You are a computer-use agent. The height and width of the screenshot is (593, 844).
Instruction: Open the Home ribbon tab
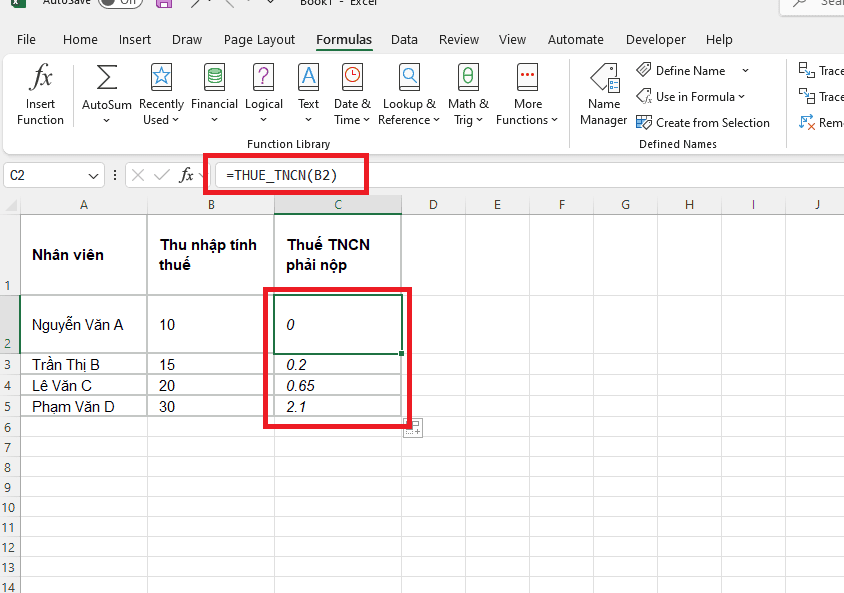[80, 40]
